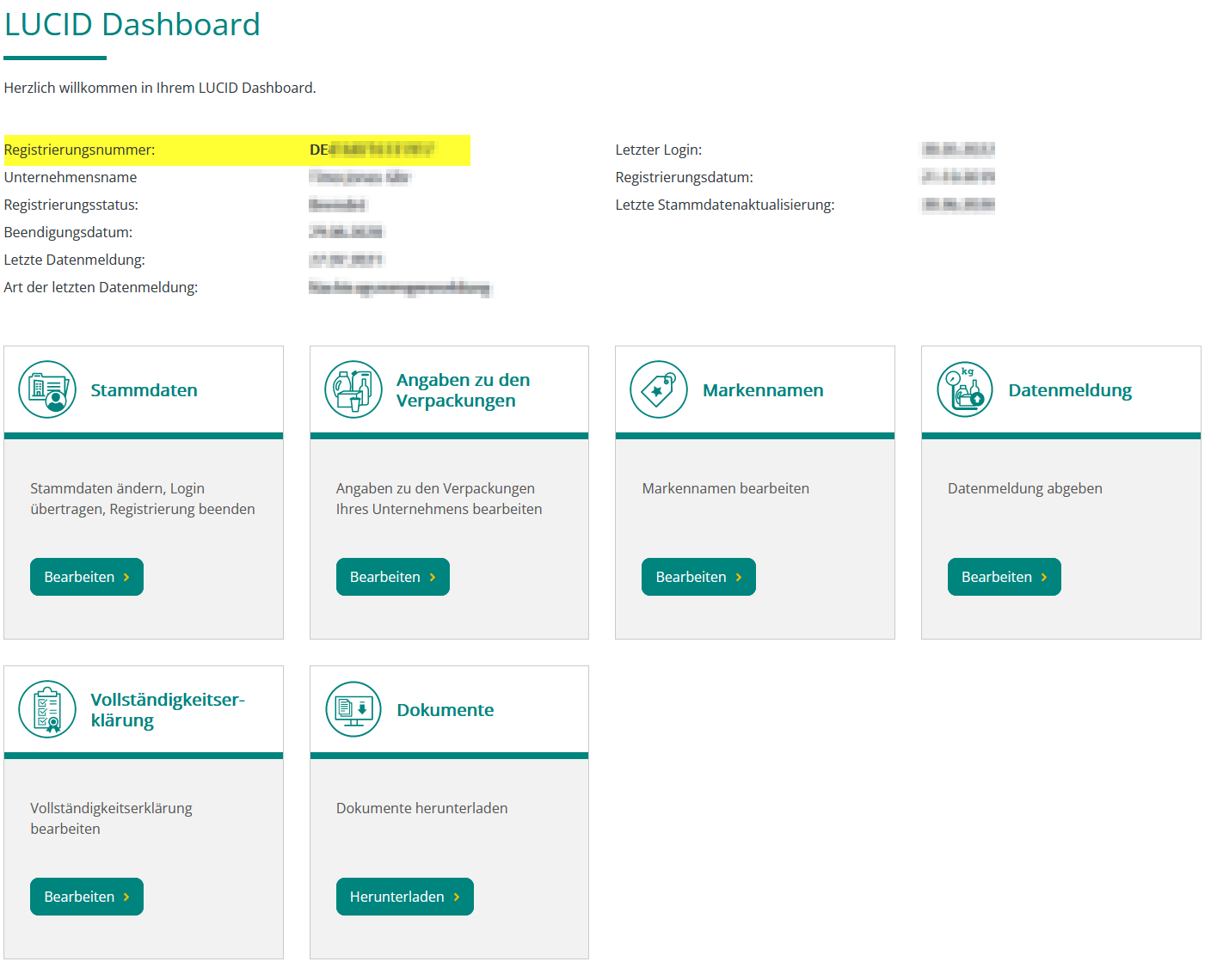
Task: Click the highlighted Registrierungsnummer label
Action: tap(80, 150)
